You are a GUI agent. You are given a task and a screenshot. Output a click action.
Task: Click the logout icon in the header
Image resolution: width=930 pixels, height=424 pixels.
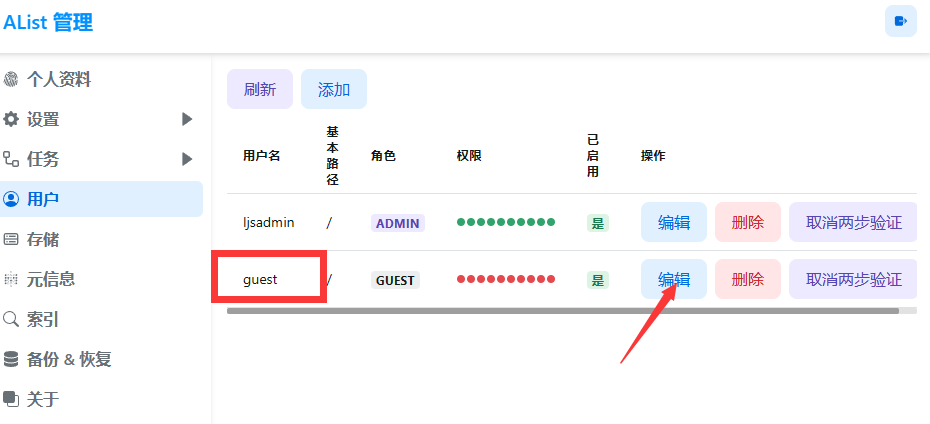[x=901, y=21]
